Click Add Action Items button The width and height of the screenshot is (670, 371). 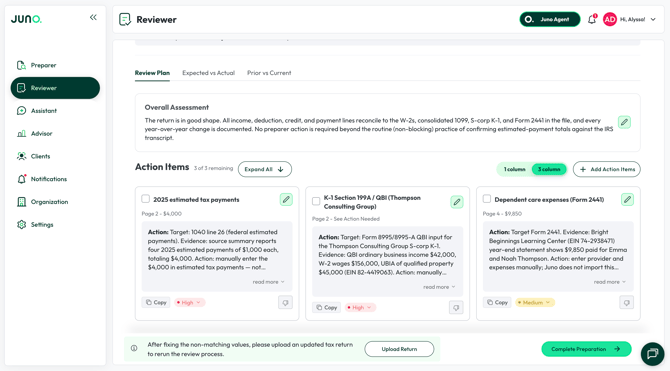pyautogui.click(x=607, y=169)
